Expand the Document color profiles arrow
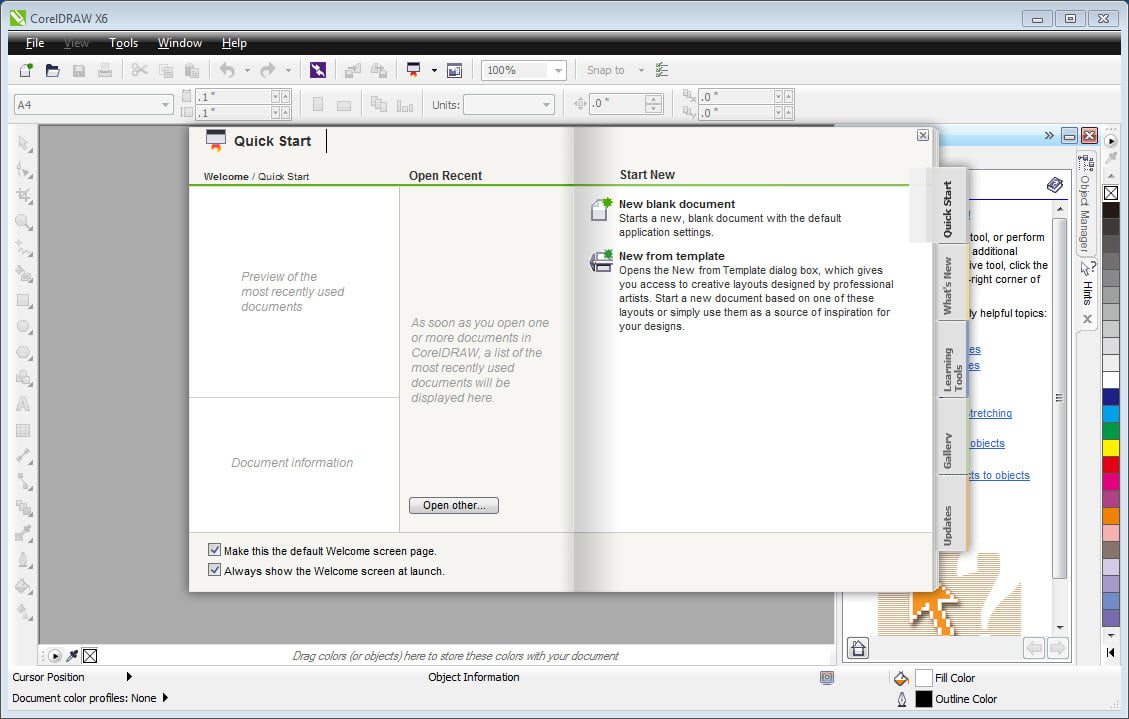1129x719 pixels. point(166,697)
